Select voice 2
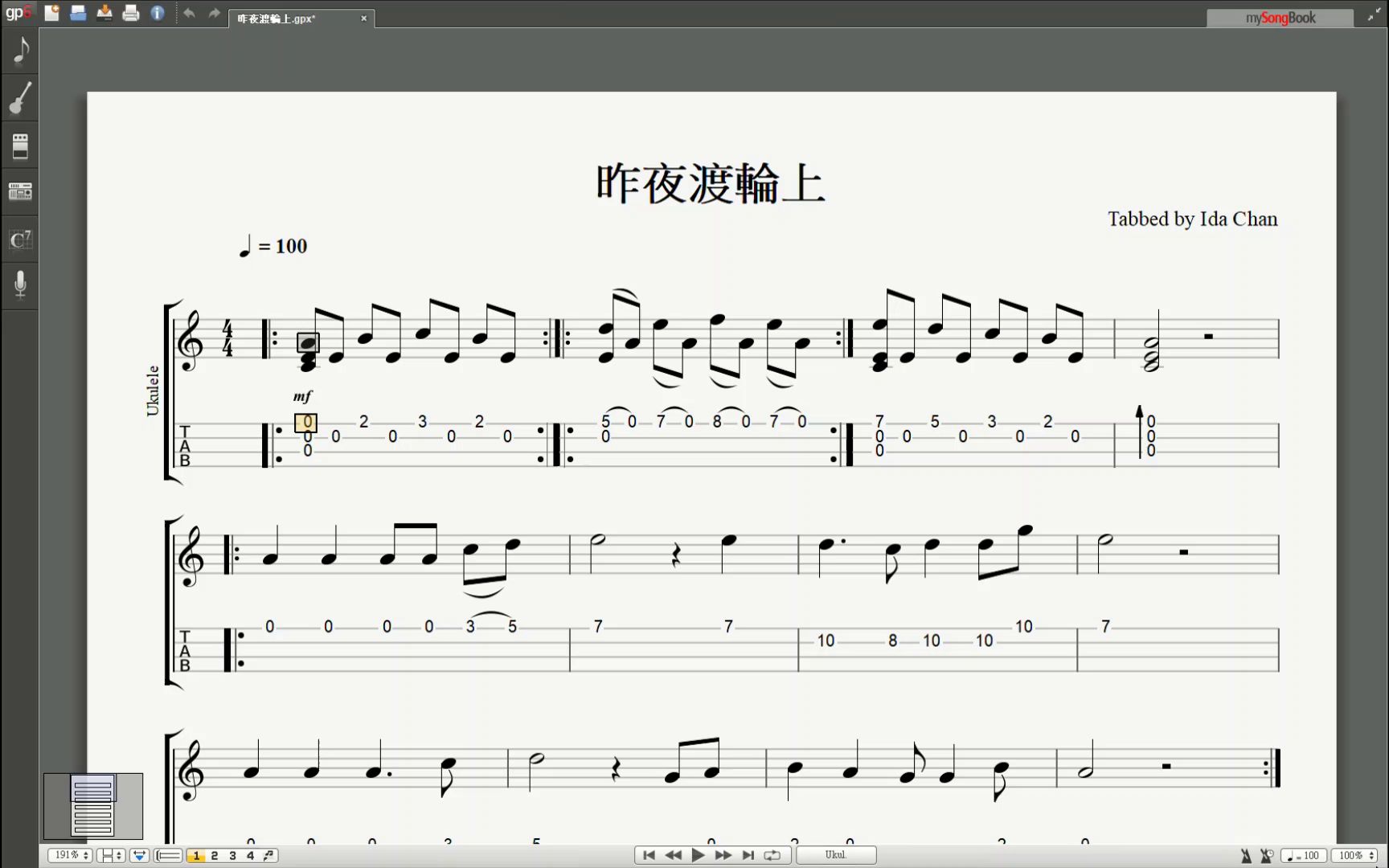The height and width of the screenshot is (868, 1389). click(214, 856)
